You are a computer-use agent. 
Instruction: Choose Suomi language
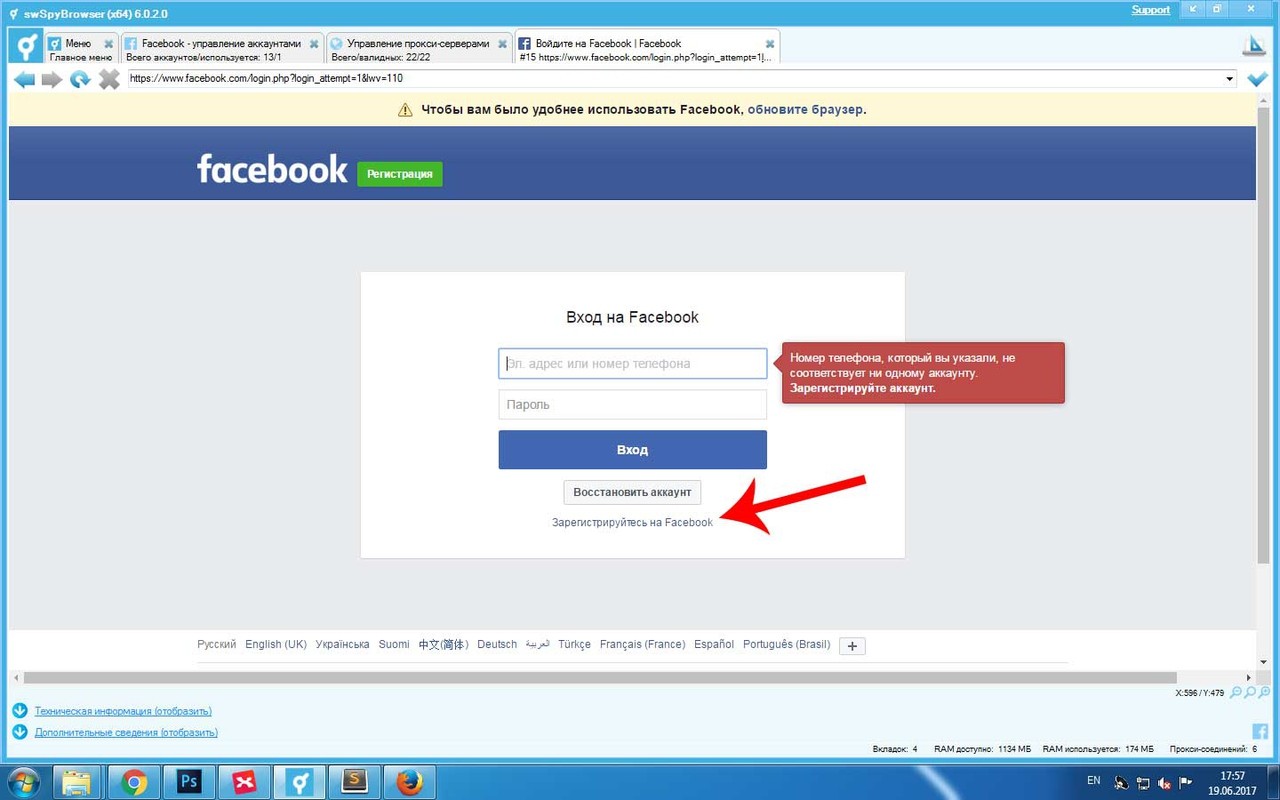tap(394, 645)
